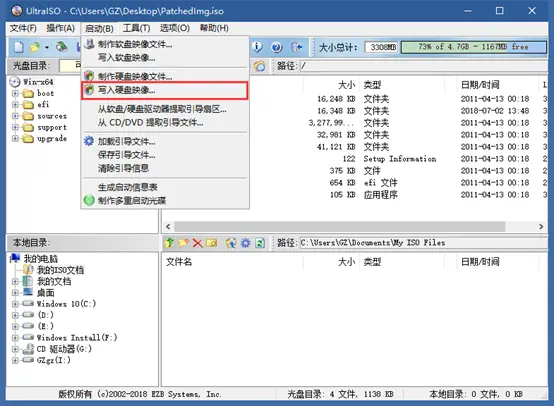This screenshot has height=406, width=554.
Task: Select 我的ISO文档 in local tree
Action: coord(60,270)
